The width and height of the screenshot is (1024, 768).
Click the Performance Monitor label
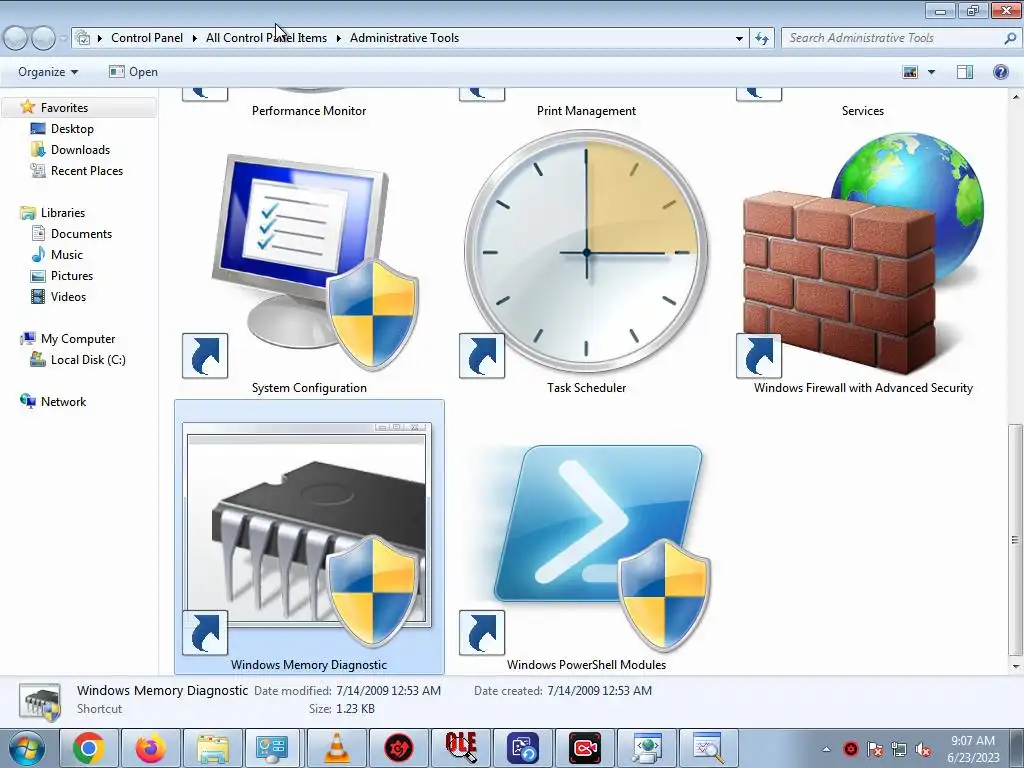tap(309, 110)
